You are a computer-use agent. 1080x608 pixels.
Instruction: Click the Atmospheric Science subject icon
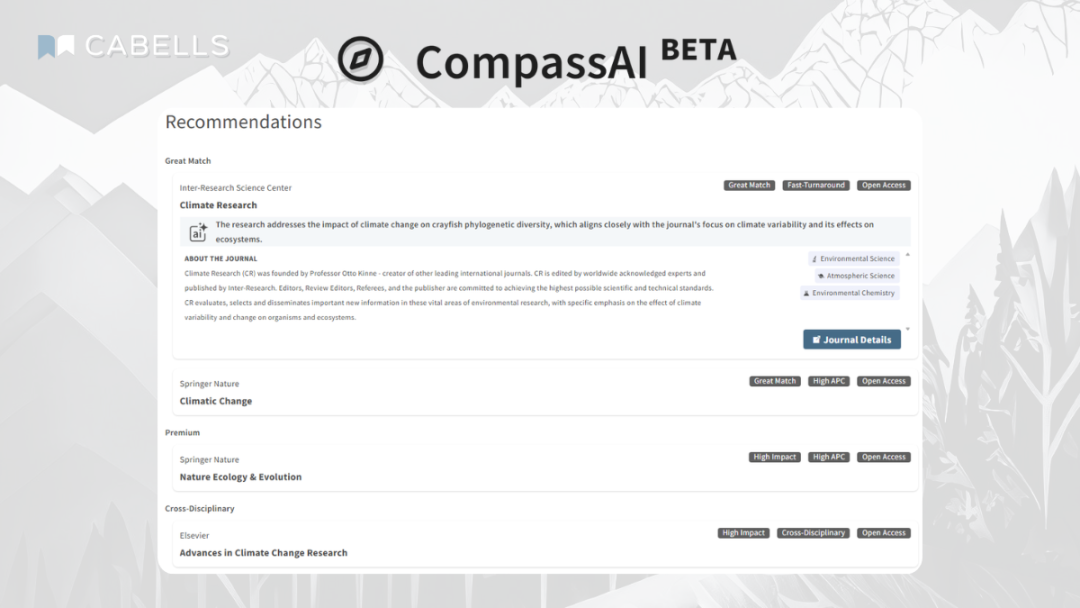click(821, 276)
